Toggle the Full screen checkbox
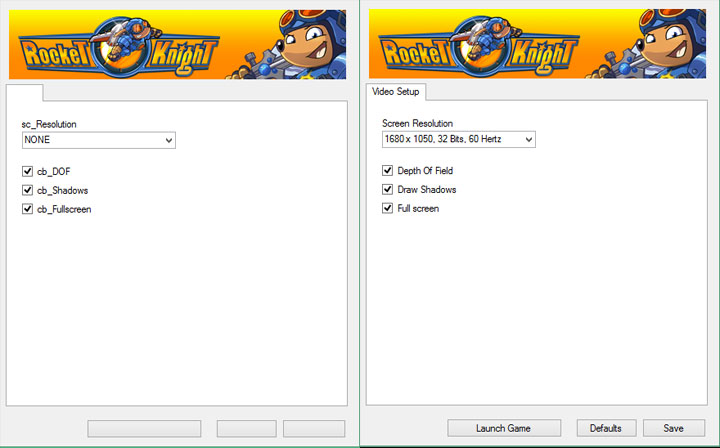This screenshot has width=720, height=448. pyautogui.click(x=388, y=208)
